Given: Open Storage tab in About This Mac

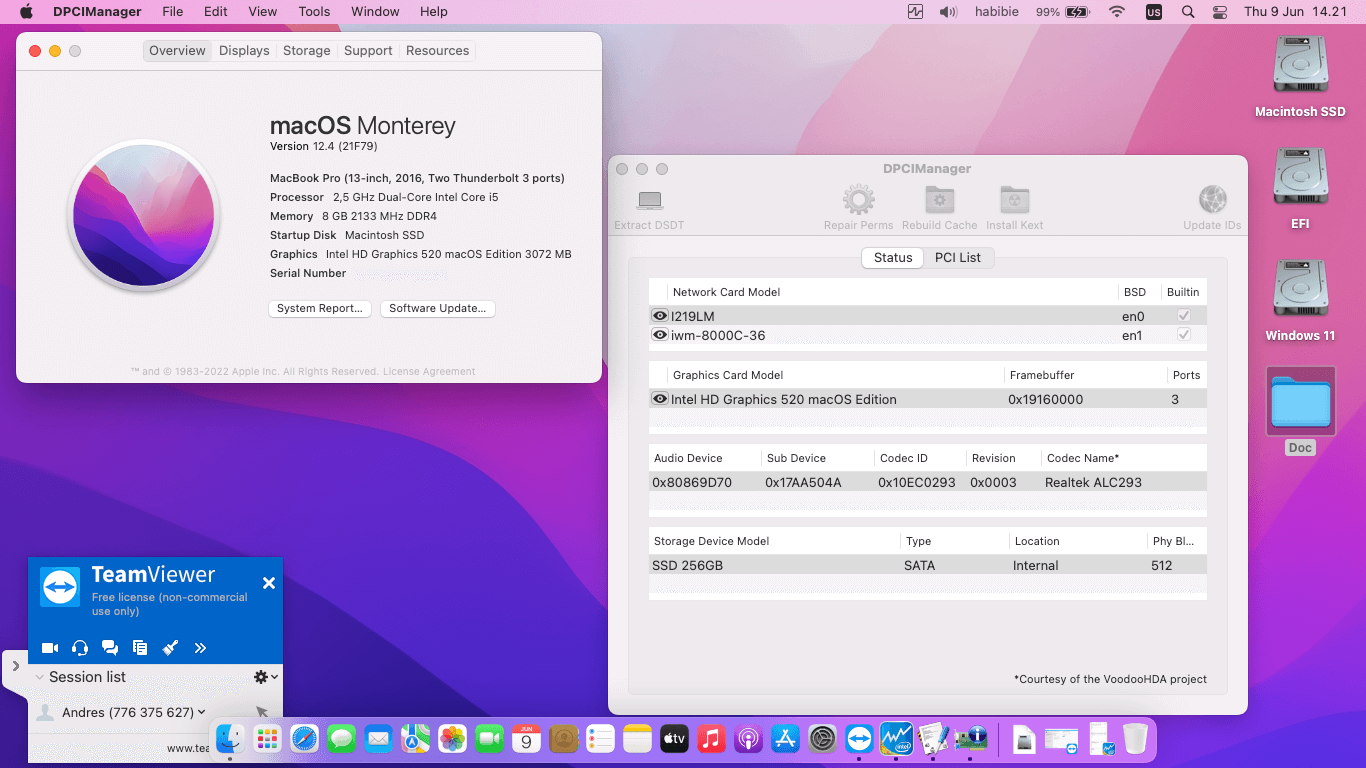Looking at the screenshot, I should point(307,51).
